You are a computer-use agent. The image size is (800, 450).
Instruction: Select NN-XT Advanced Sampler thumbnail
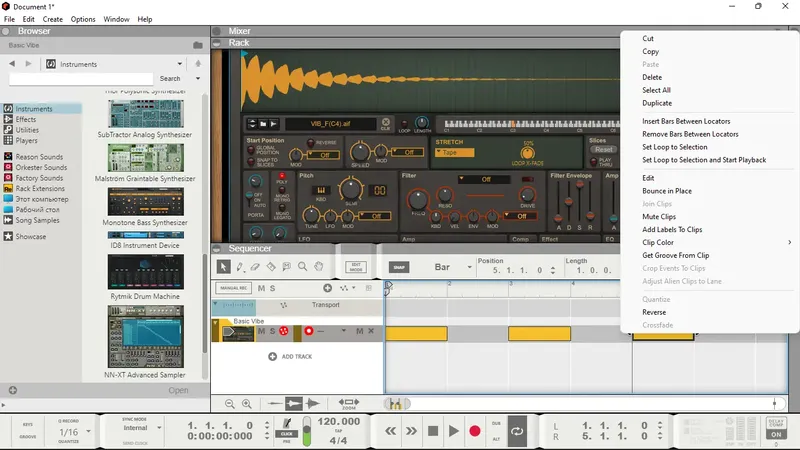[146, 337]
